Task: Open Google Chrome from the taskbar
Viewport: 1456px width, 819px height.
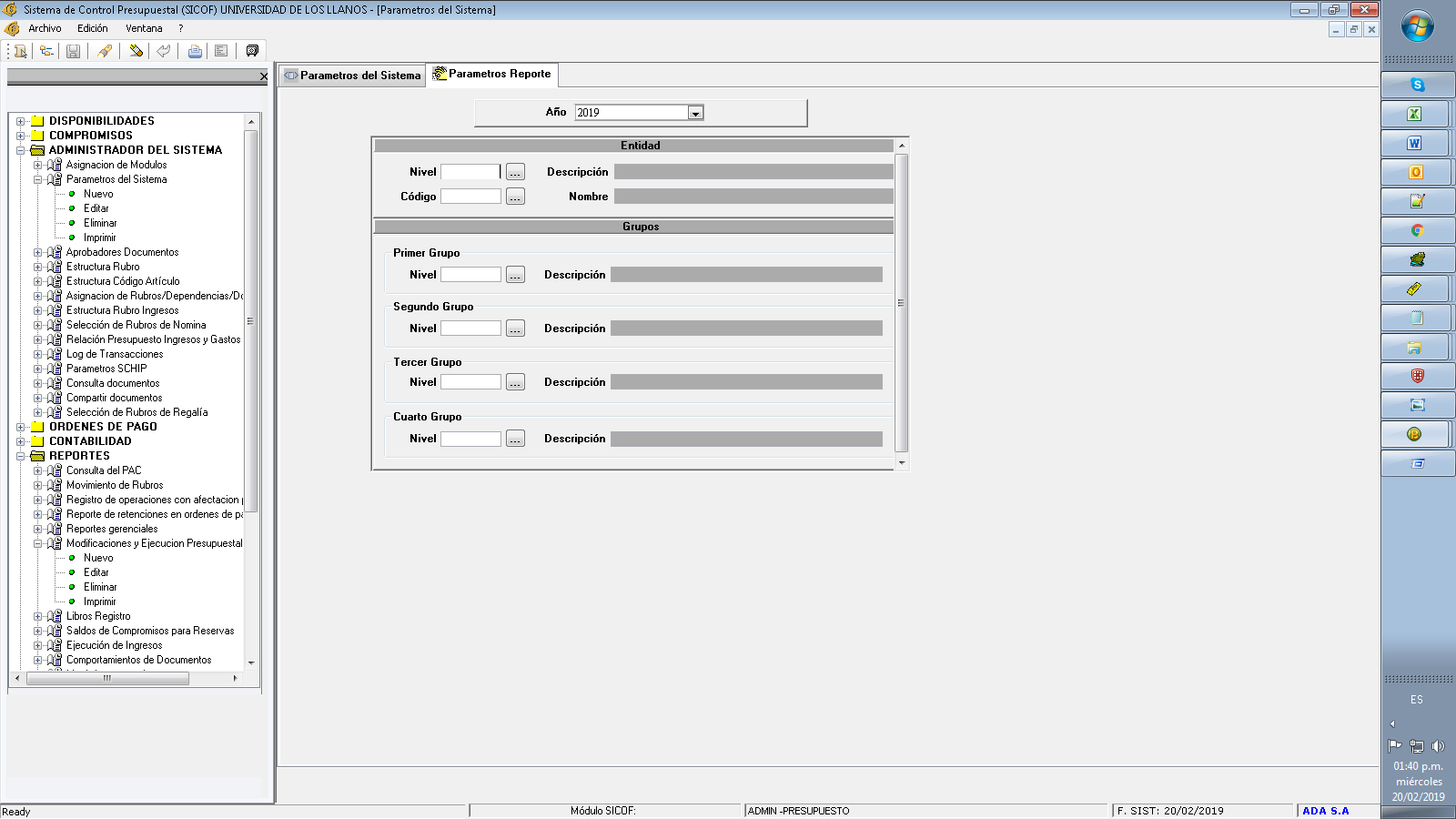Action: (1417, 230)
